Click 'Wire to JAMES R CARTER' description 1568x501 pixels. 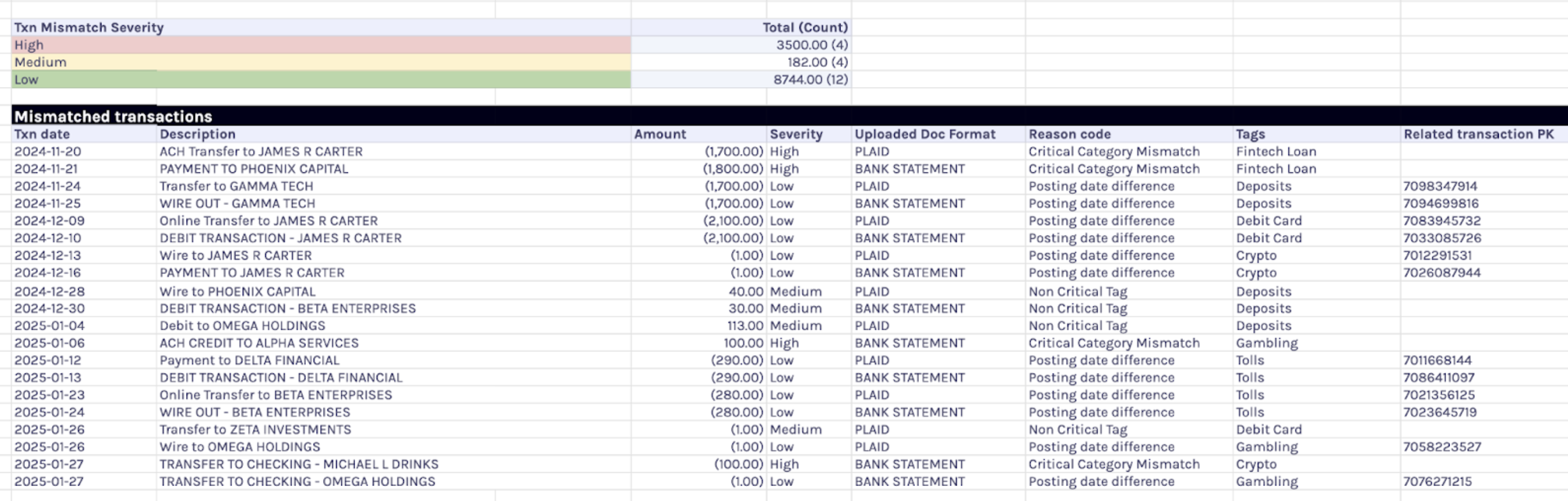point(394,255)
